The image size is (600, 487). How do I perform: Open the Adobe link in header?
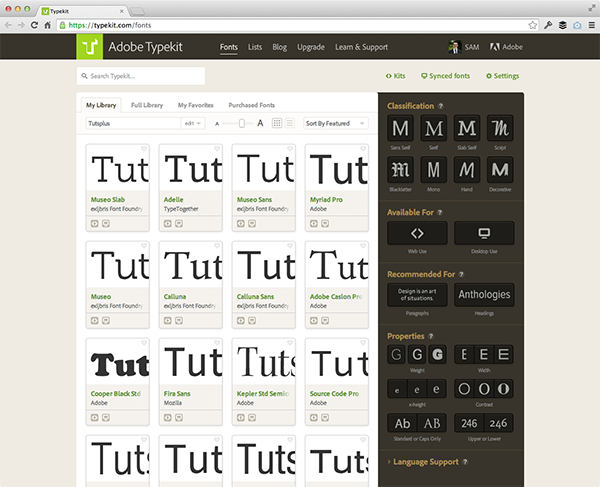[506, 47]
